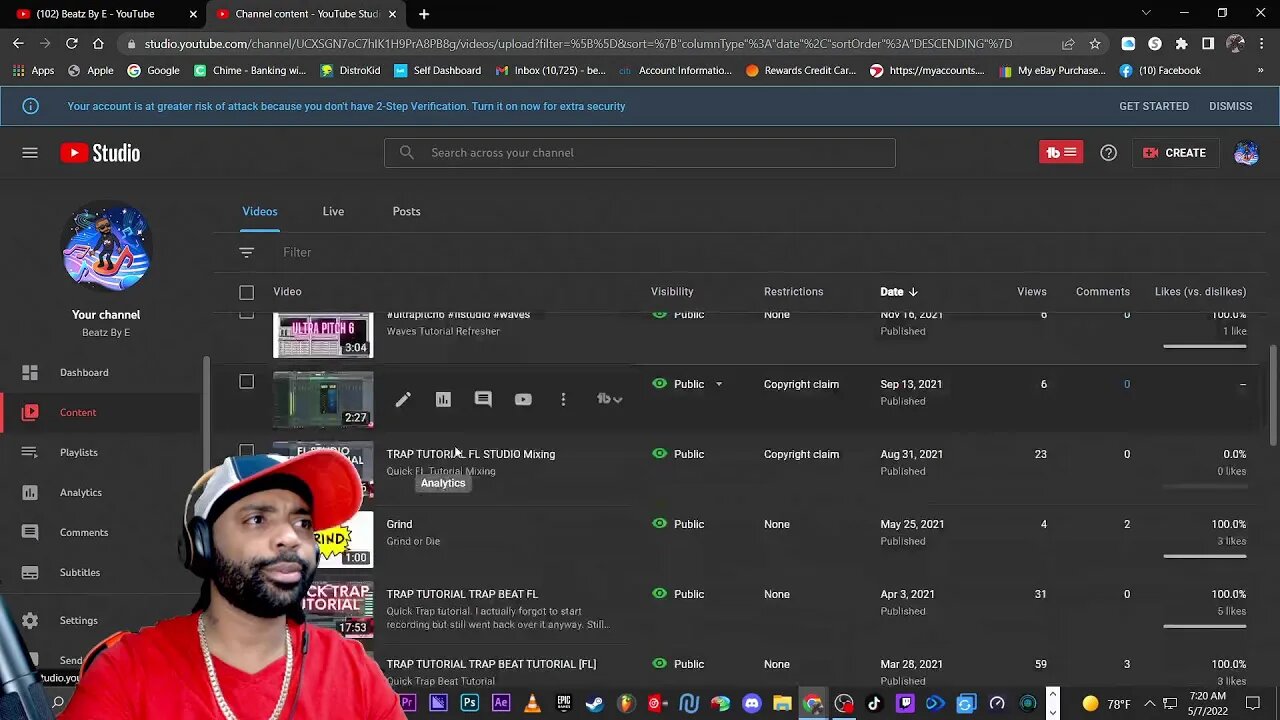Open the three-dot options for 2:27 video
The image size is (1280, 720).
click(563, 399)
